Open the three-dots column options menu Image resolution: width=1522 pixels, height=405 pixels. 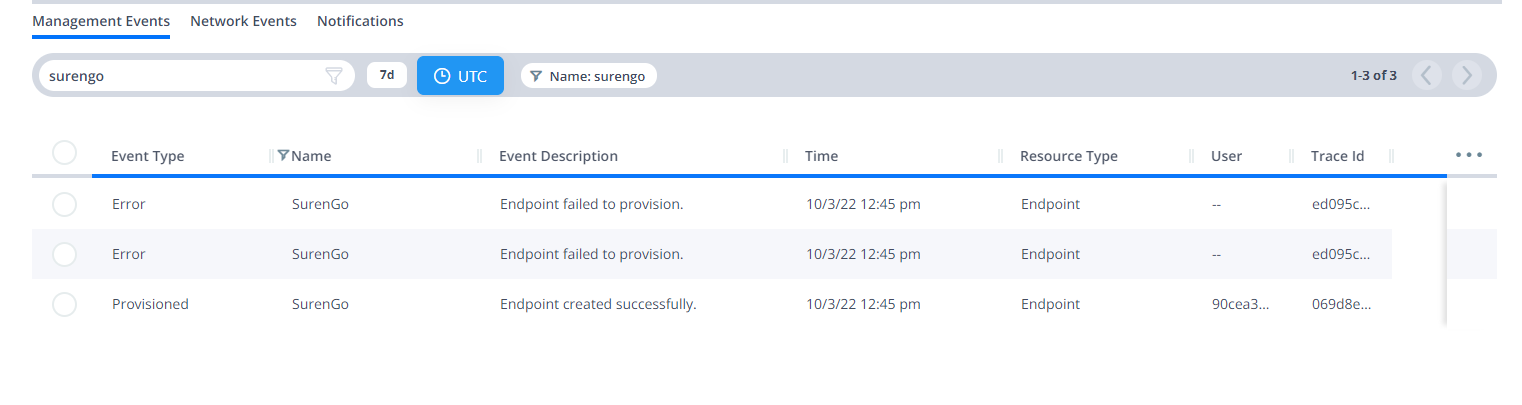tap(1469, 155)
